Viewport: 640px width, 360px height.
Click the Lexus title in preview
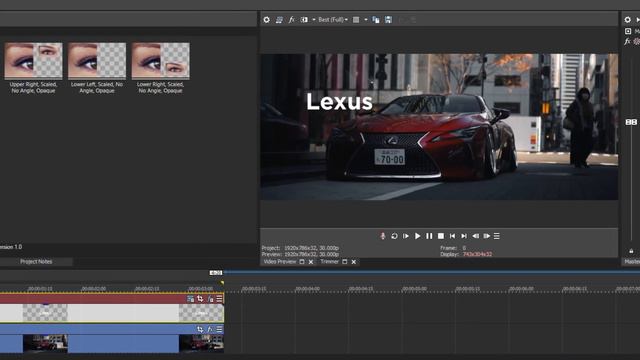(340, 102)
